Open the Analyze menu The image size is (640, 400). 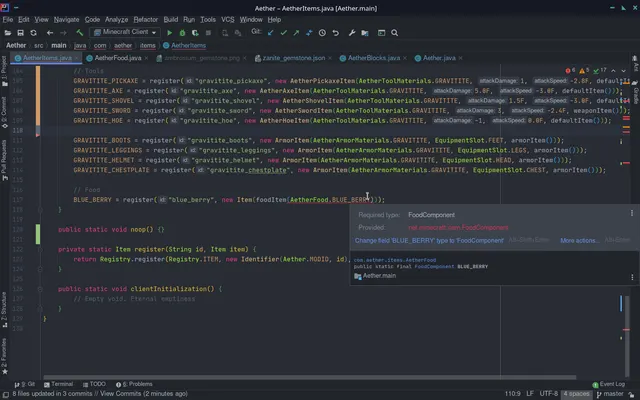click(x=116, y=20)
